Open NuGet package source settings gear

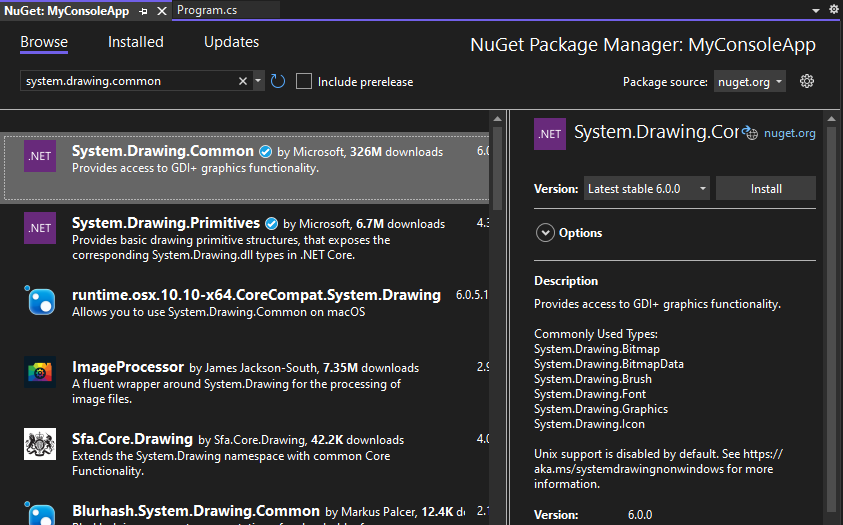tap(806, 81)
